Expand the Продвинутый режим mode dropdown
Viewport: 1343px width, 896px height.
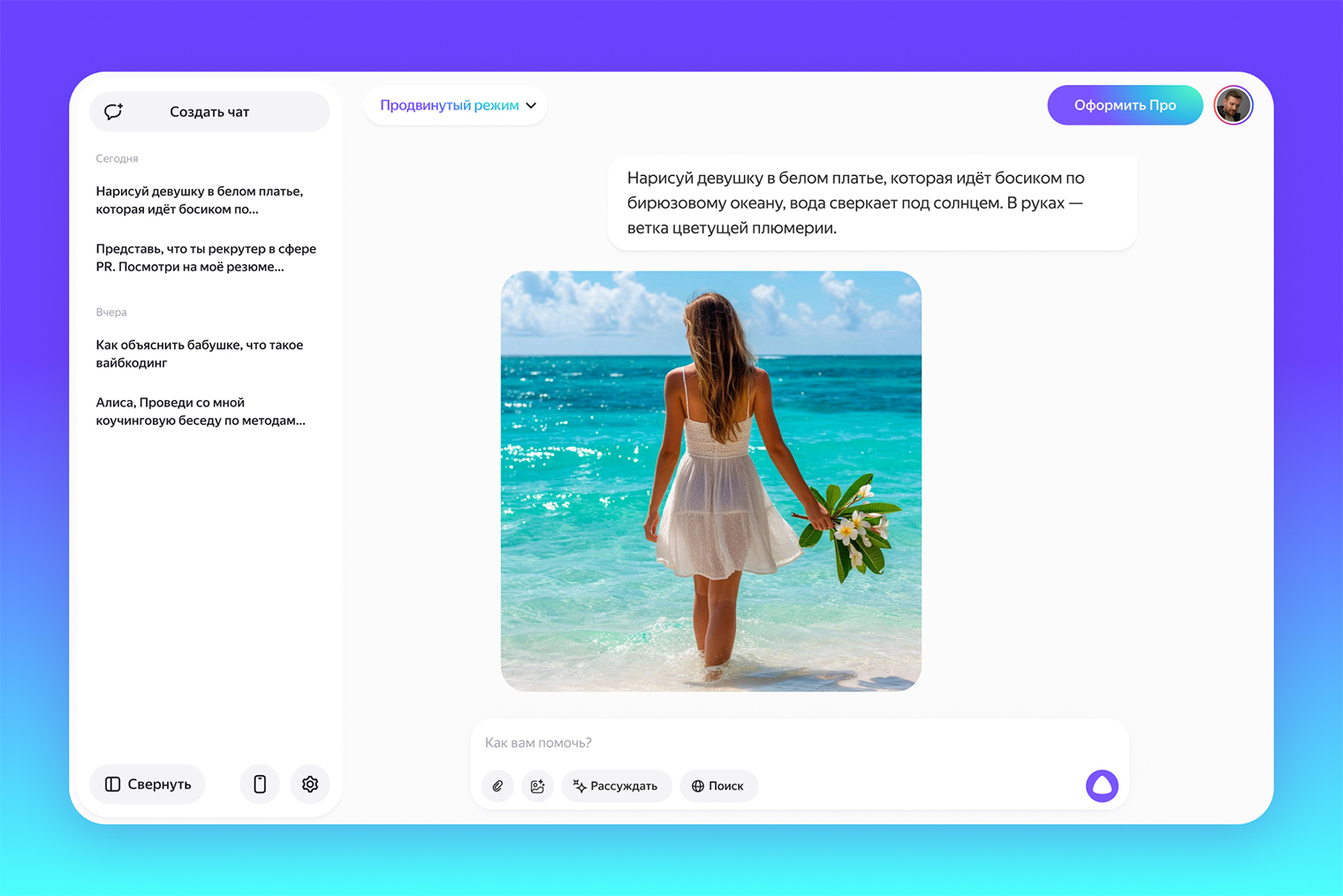(456, 105)
